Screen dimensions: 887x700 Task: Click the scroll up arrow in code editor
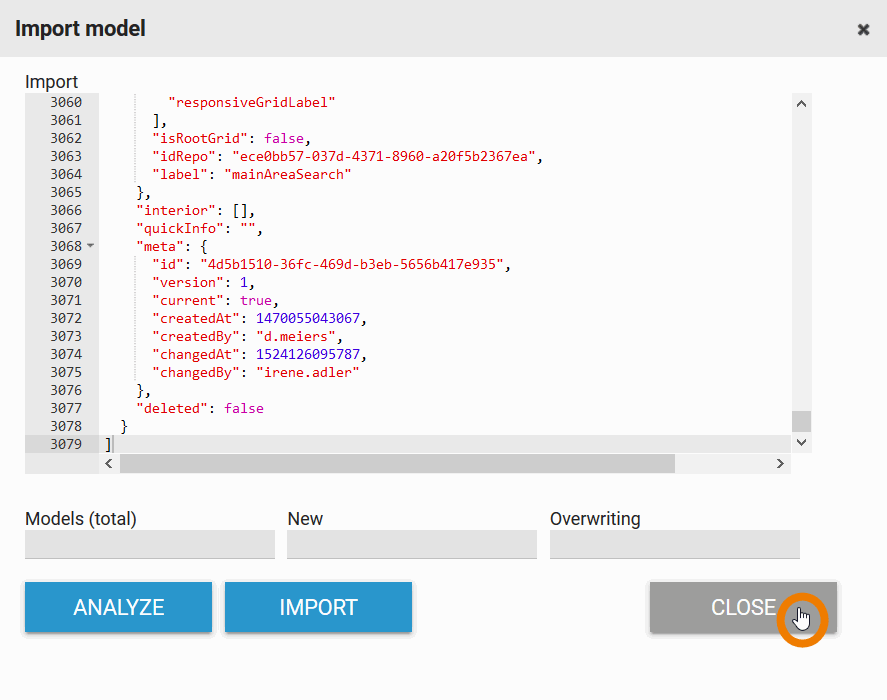[801, 103]
